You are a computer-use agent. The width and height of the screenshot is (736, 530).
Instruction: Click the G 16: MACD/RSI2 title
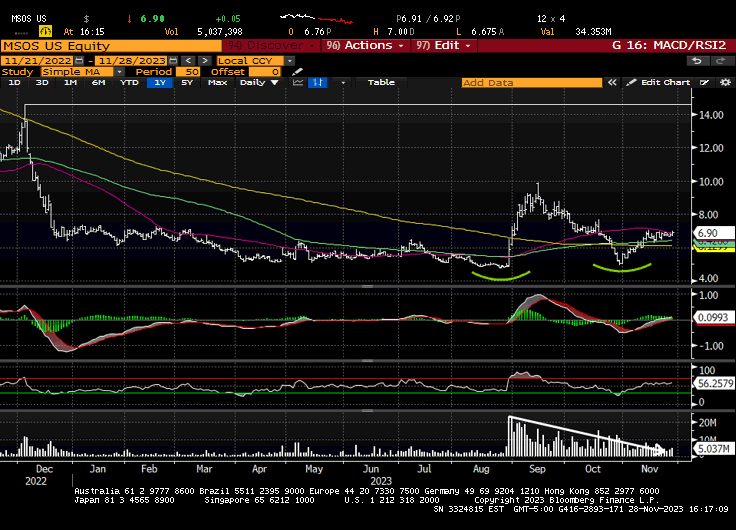(669, 46)
